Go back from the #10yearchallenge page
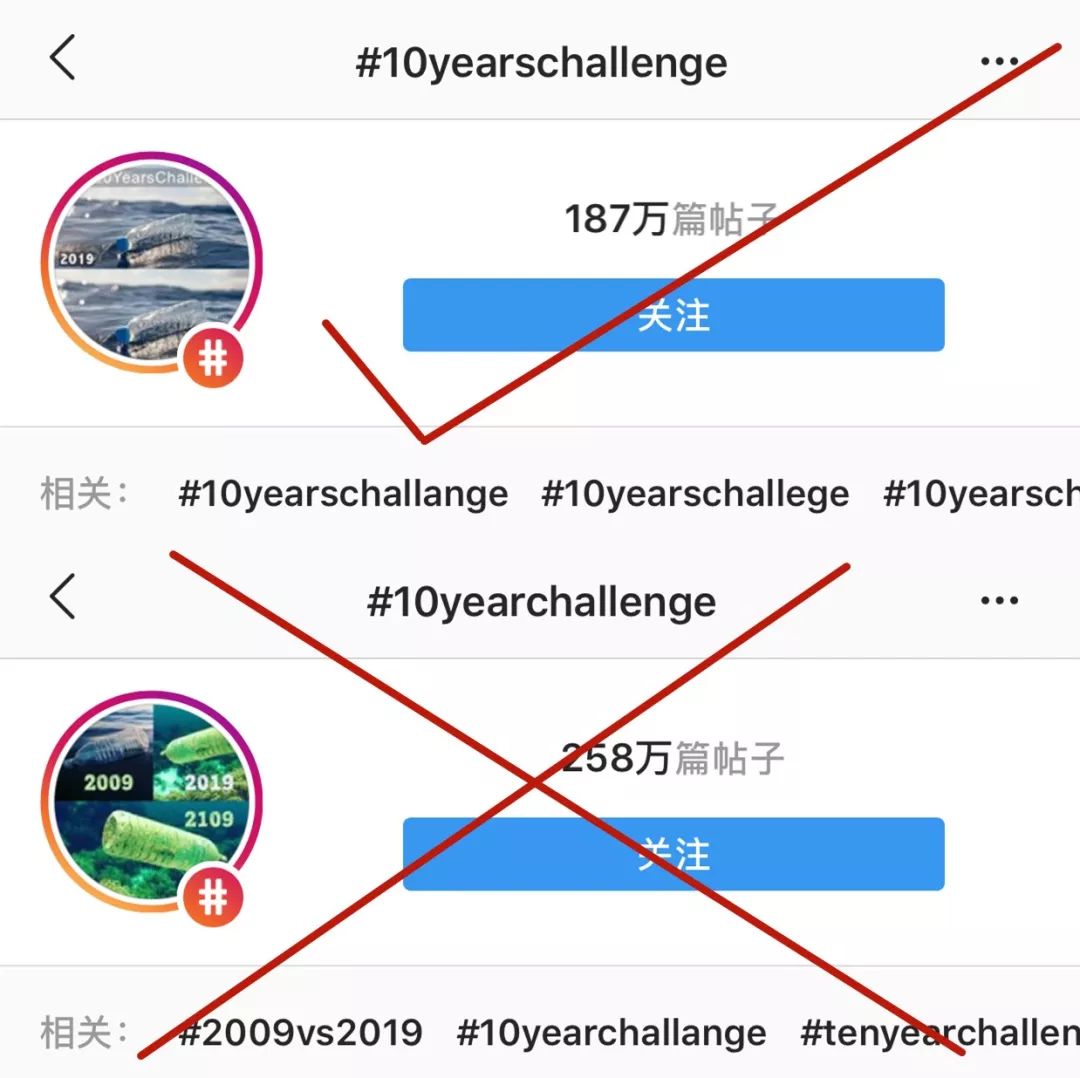 (x=63, y=598)
